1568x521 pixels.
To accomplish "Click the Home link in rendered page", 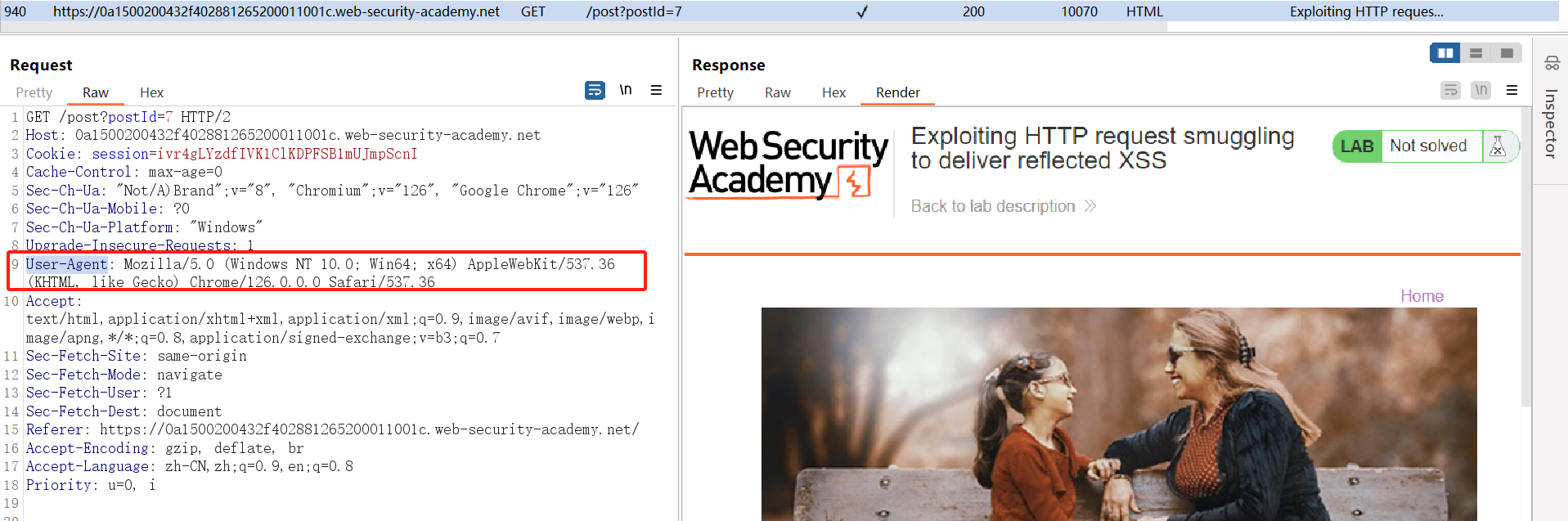I will coord(1422,296).
